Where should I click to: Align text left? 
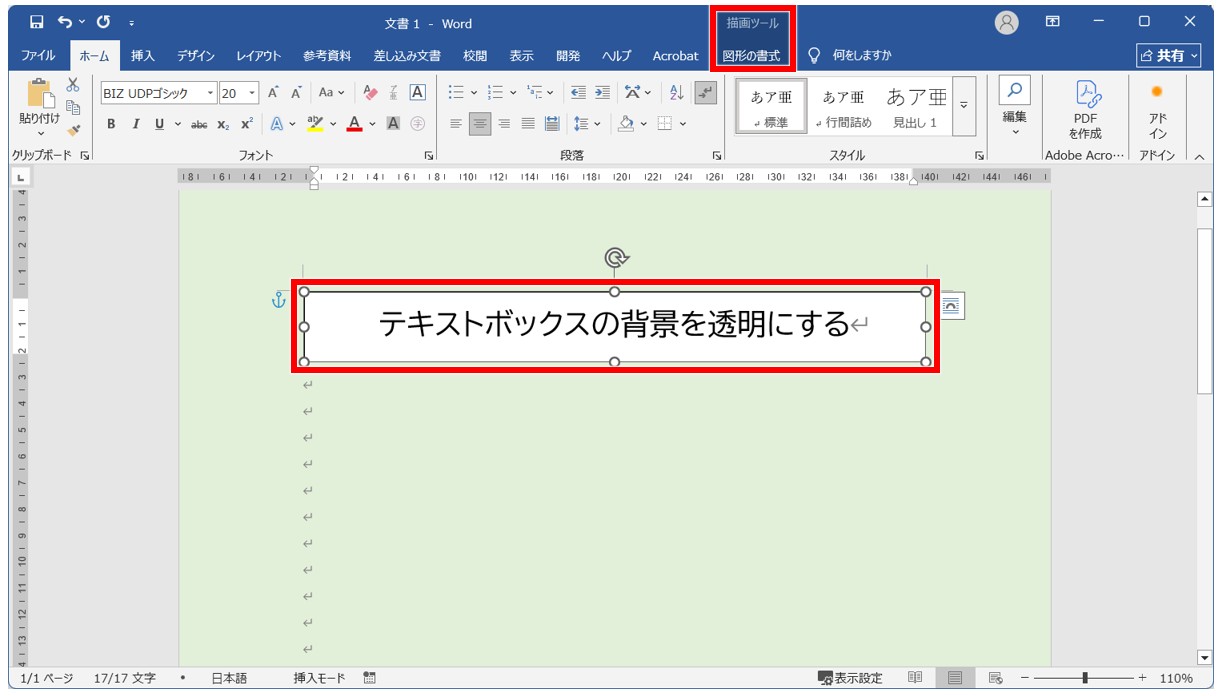(x=456, y=124)
